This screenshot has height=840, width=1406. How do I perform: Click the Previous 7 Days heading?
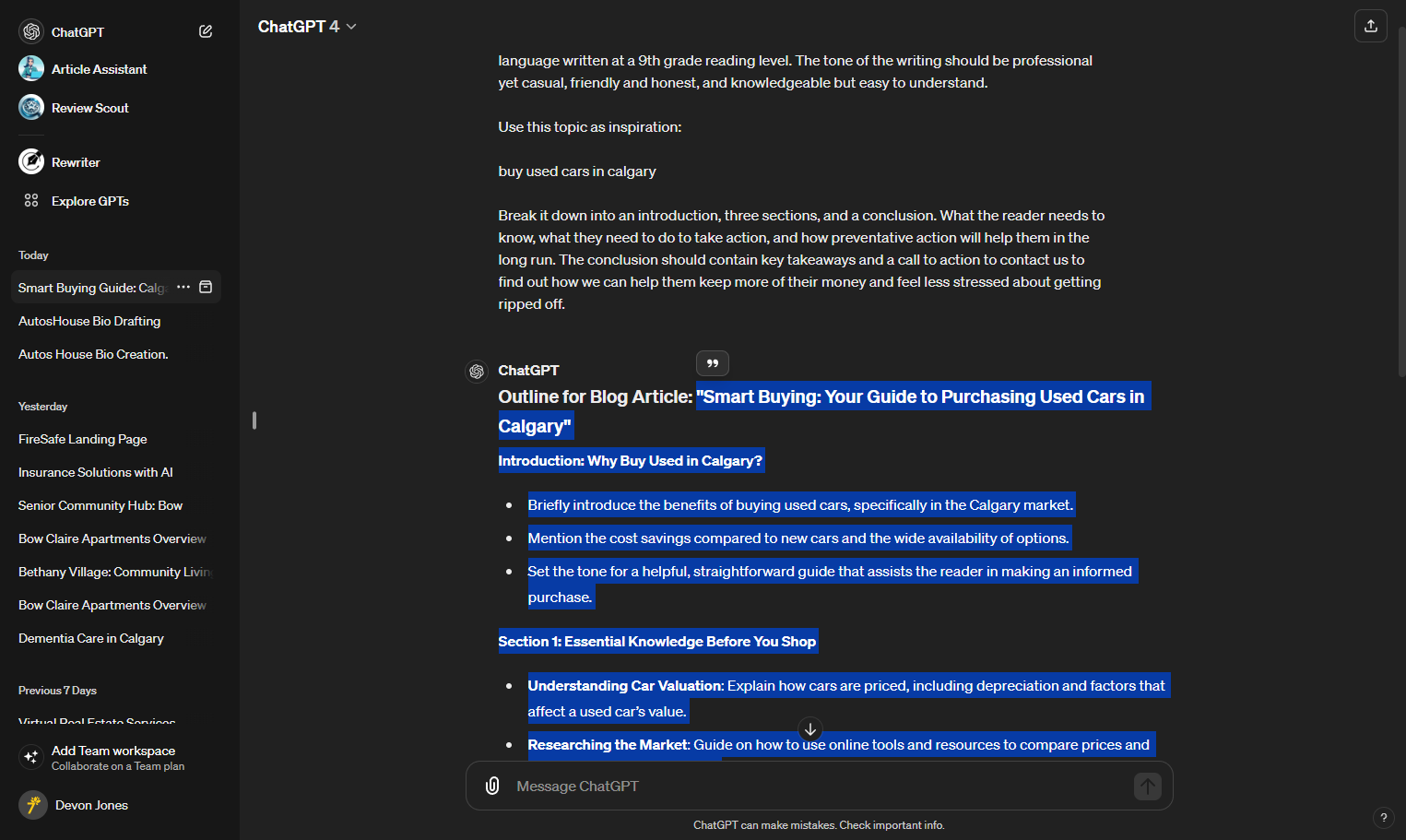(57, 691)
